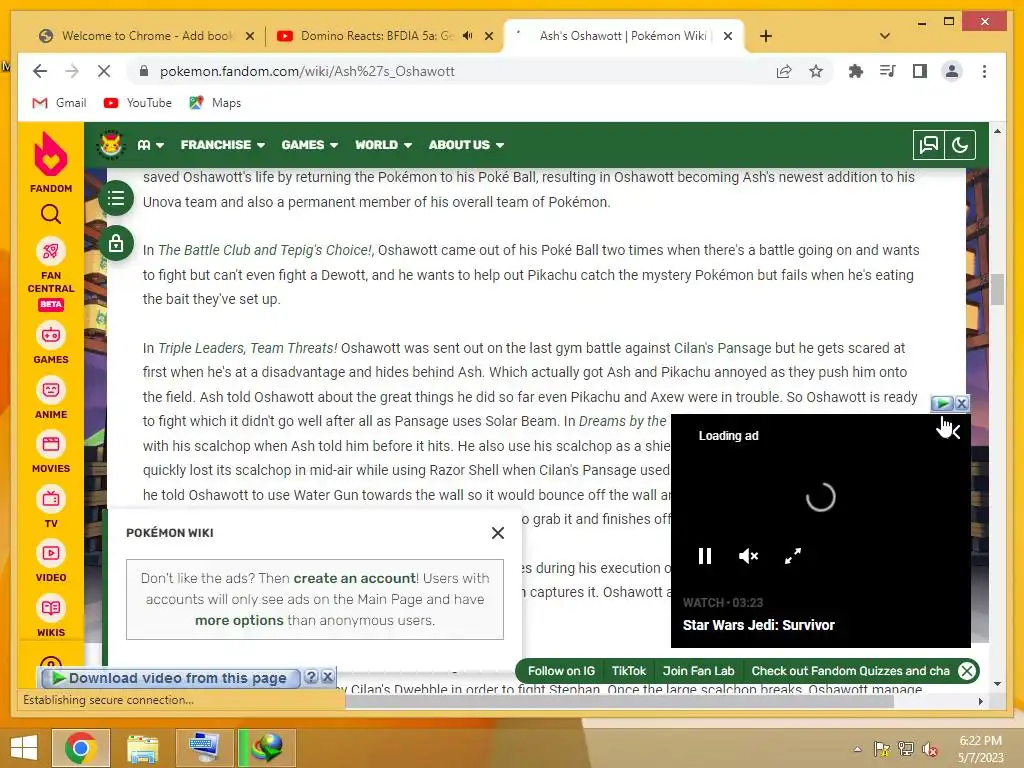Open Chrome profile avatar
This screenshot has width=1024, height=768.
tap(952, 71)
